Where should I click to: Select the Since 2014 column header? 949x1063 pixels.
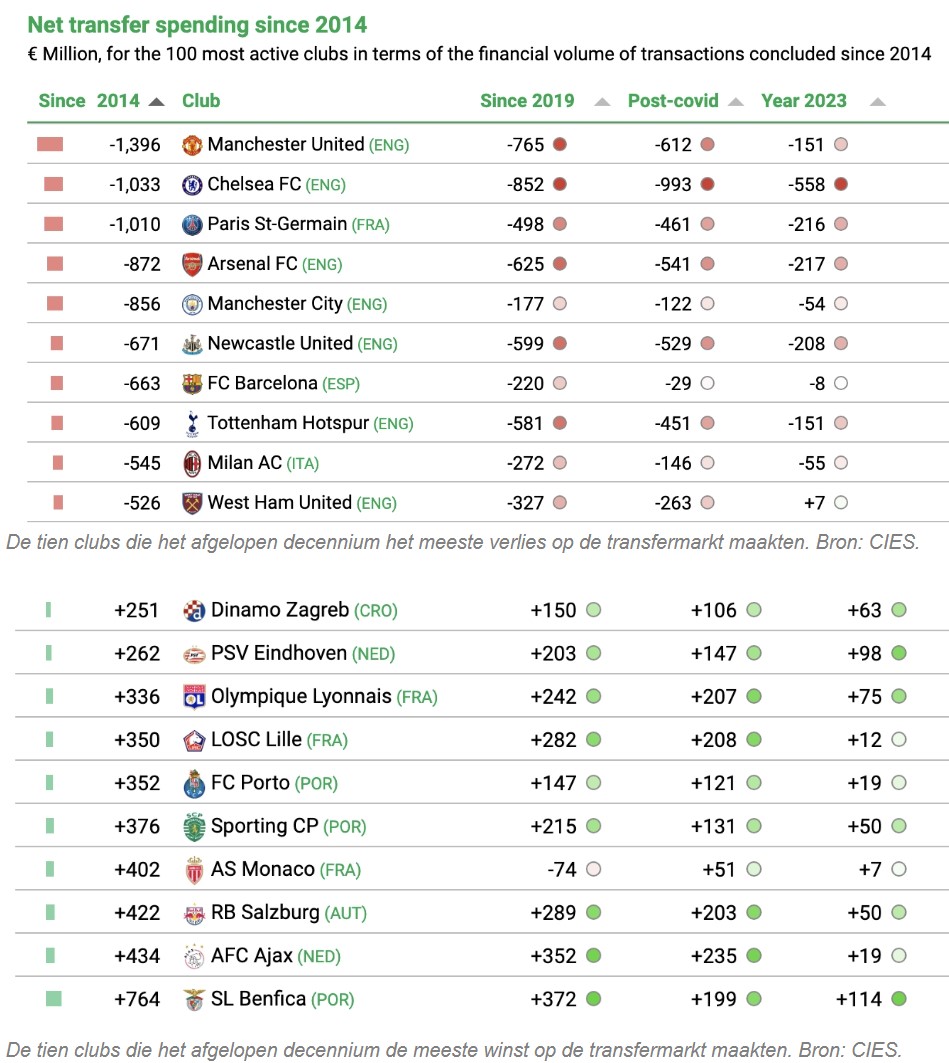tap(89, 101)
